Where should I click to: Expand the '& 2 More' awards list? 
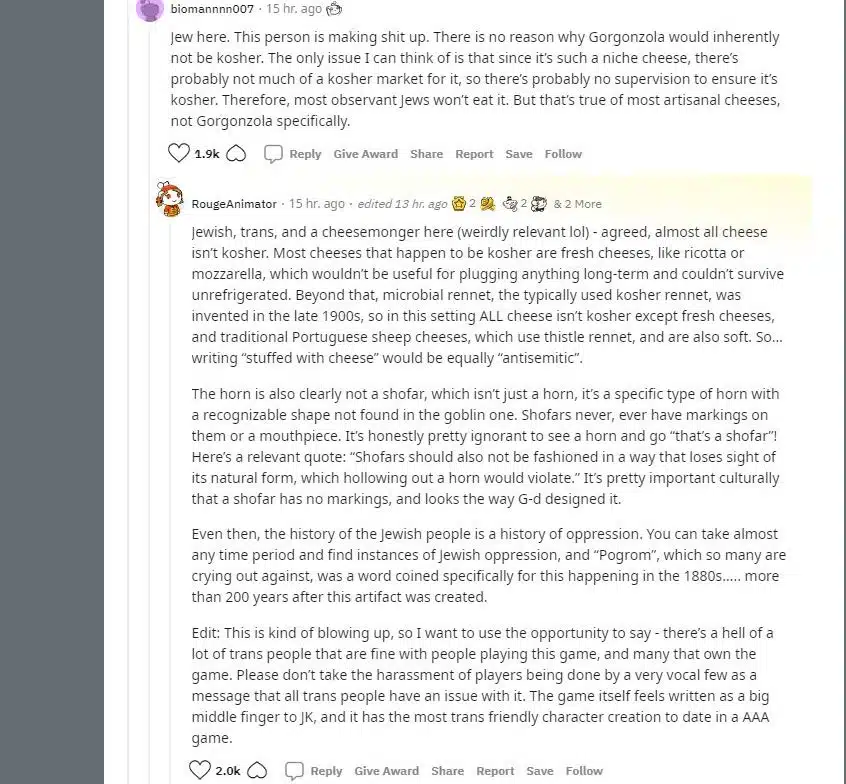pyautogui.click(x=577, y=204)
